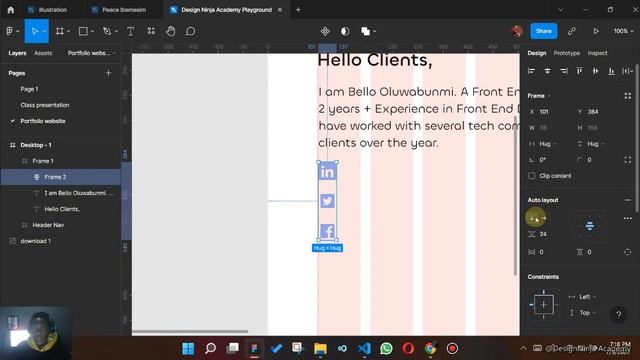
Task: Click Align horizontal centers icon
Action: (x=547, y=71)
